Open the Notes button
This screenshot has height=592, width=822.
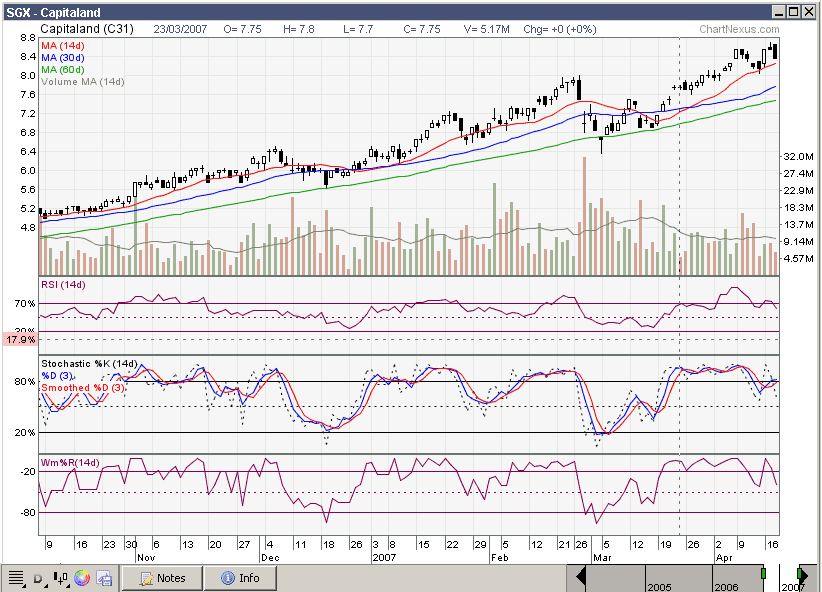(x=162, y=578)
